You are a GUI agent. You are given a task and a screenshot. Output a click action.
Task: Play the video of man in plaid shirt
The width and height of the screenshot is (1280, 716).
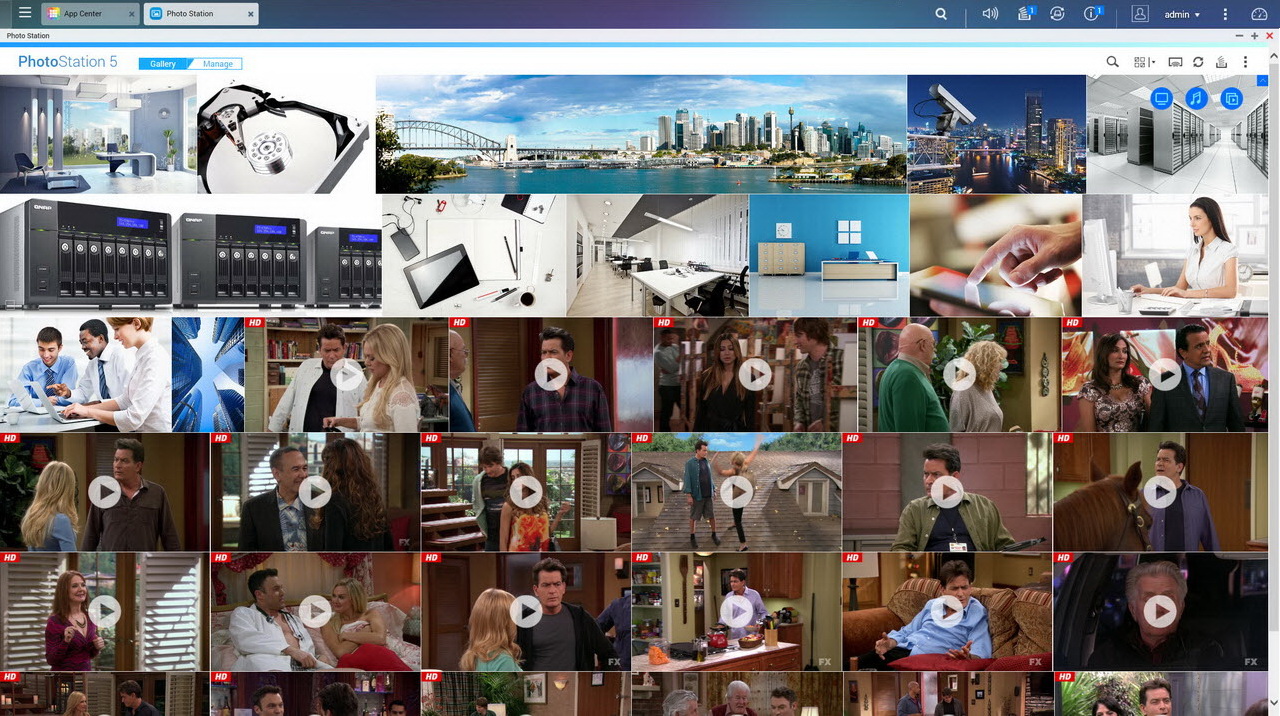551,375
